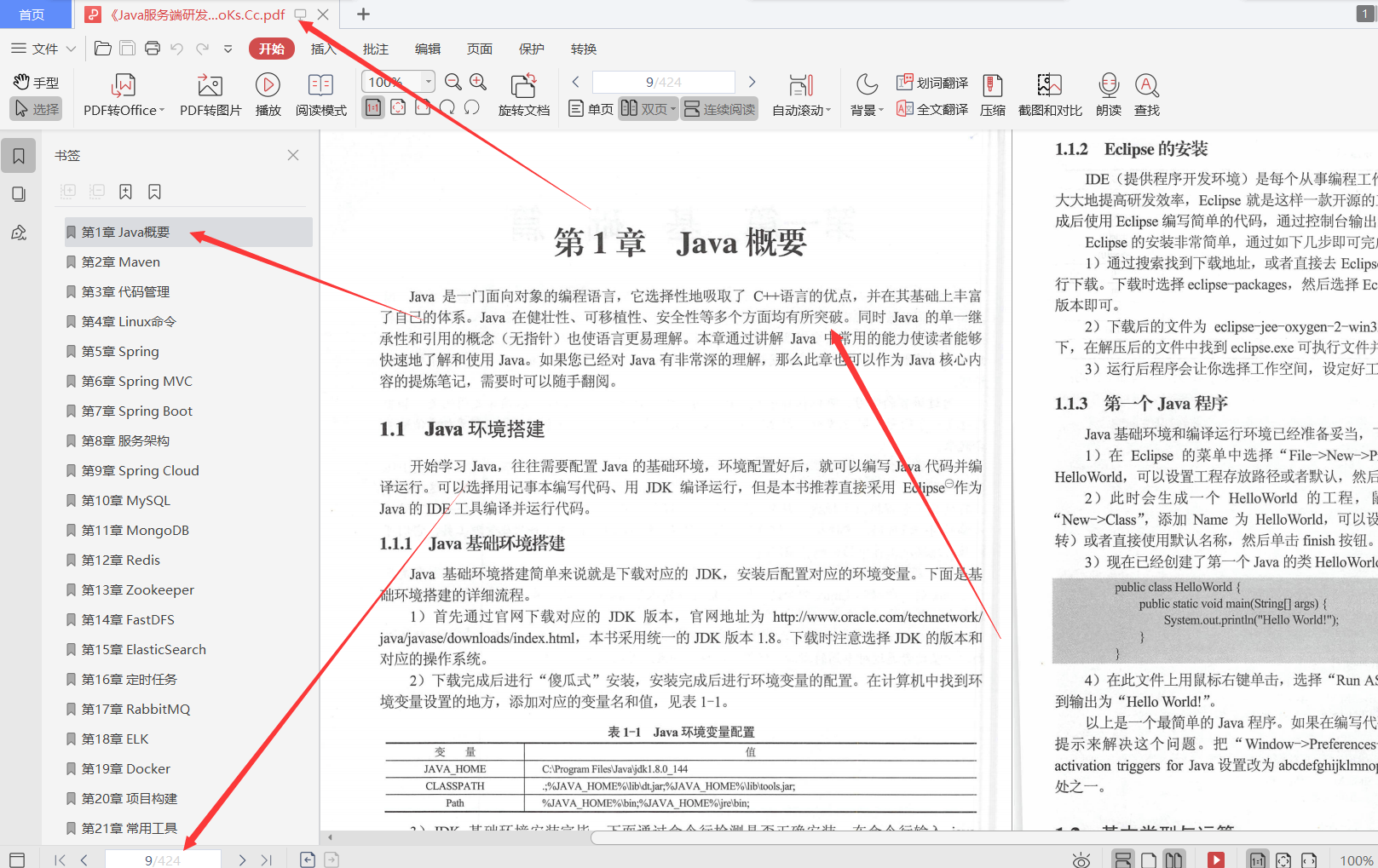Select the hand tool 手型
This screenshot has width=1378, height=868.
click(36, 82)
